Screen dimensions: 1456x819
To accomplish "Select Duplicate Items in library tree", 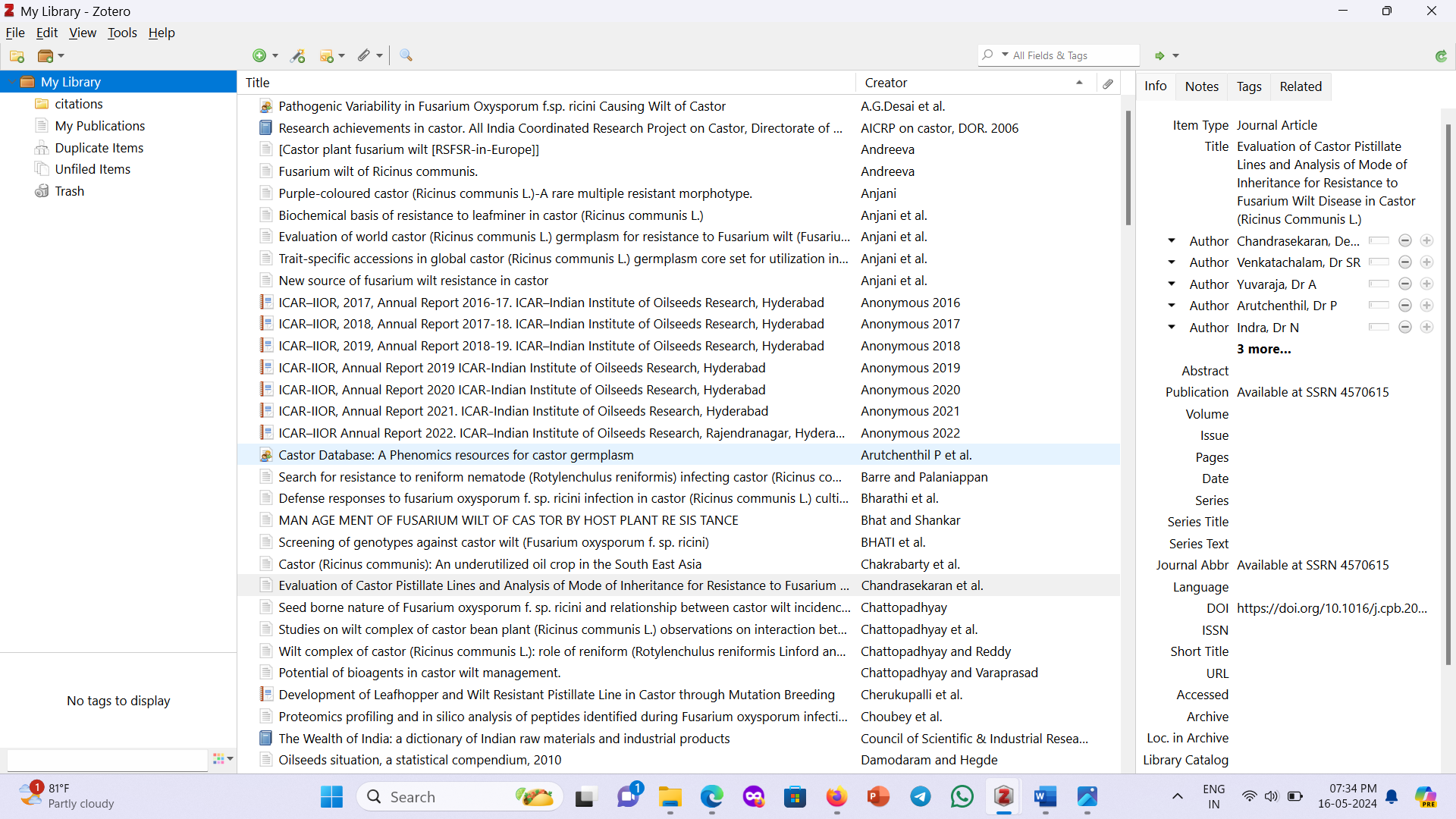I will (x=99, y=148).
